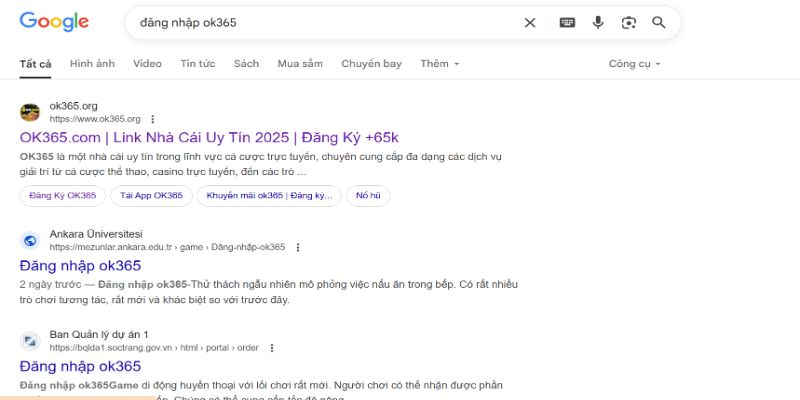Click the magnifying glass search icon
800x400 pixels.
[659, 22]
